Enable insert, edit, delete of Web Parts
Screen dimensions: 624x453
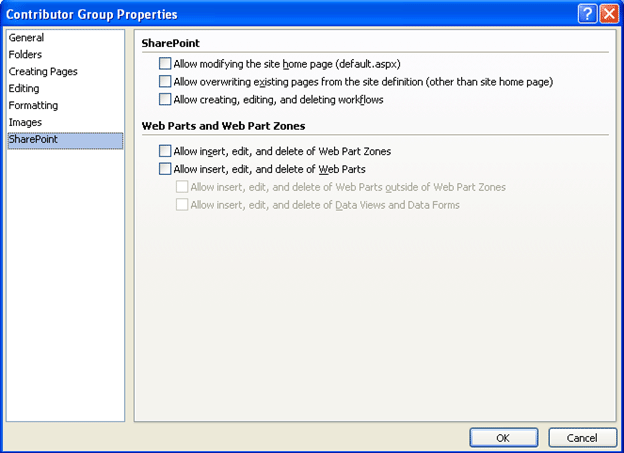[x=165, y=169]
